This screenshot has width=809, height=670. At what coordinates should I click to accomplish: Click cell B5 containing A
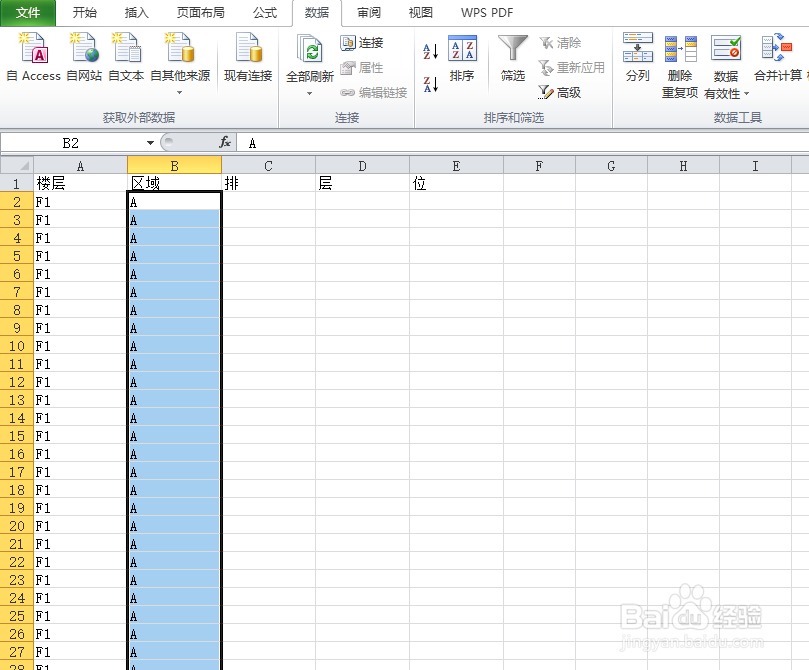click(174, 256)
